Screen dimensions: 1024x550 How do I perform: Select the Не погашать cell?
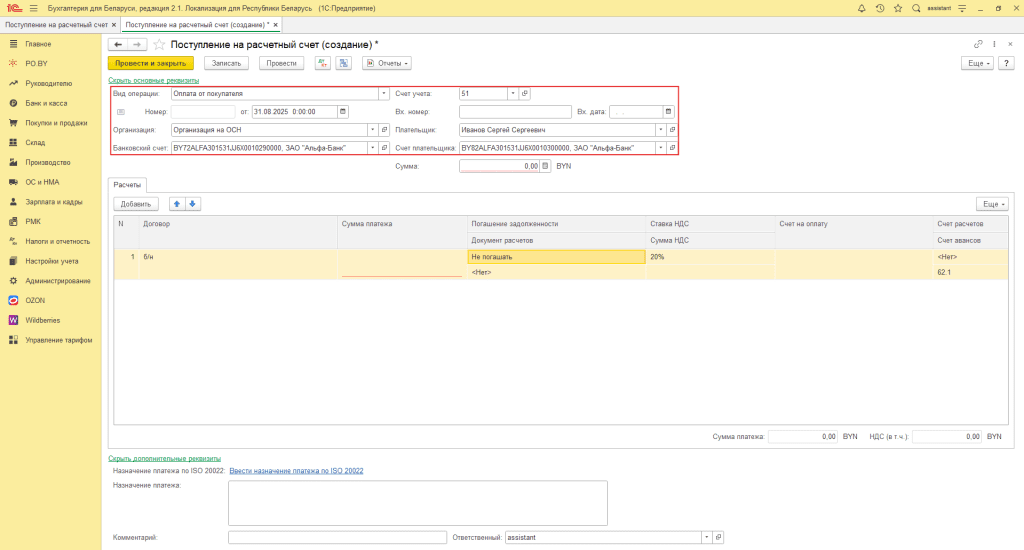(x=556, y=257)
